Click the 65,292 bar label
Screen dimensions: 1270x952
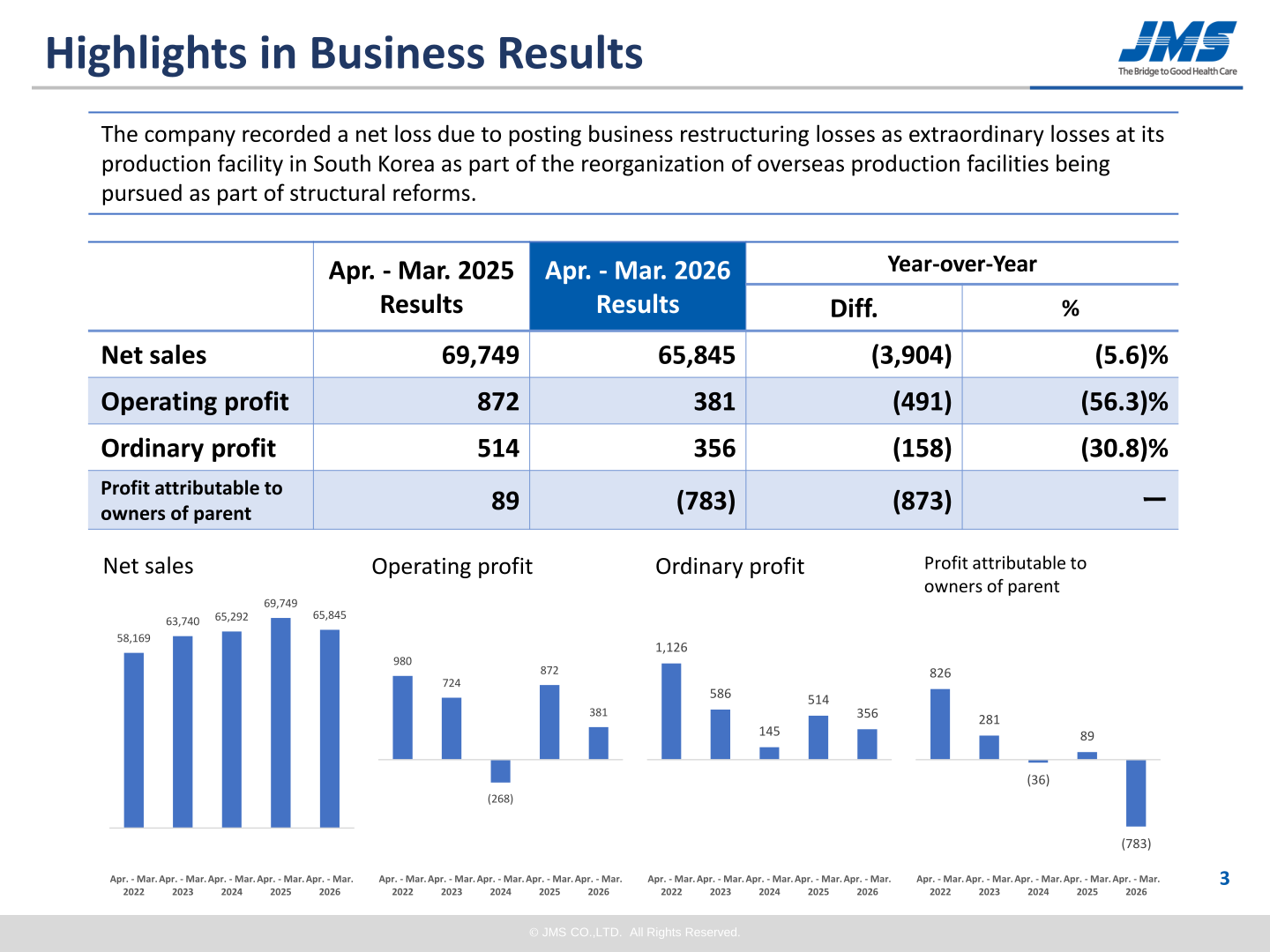click(x=232, y=617)
